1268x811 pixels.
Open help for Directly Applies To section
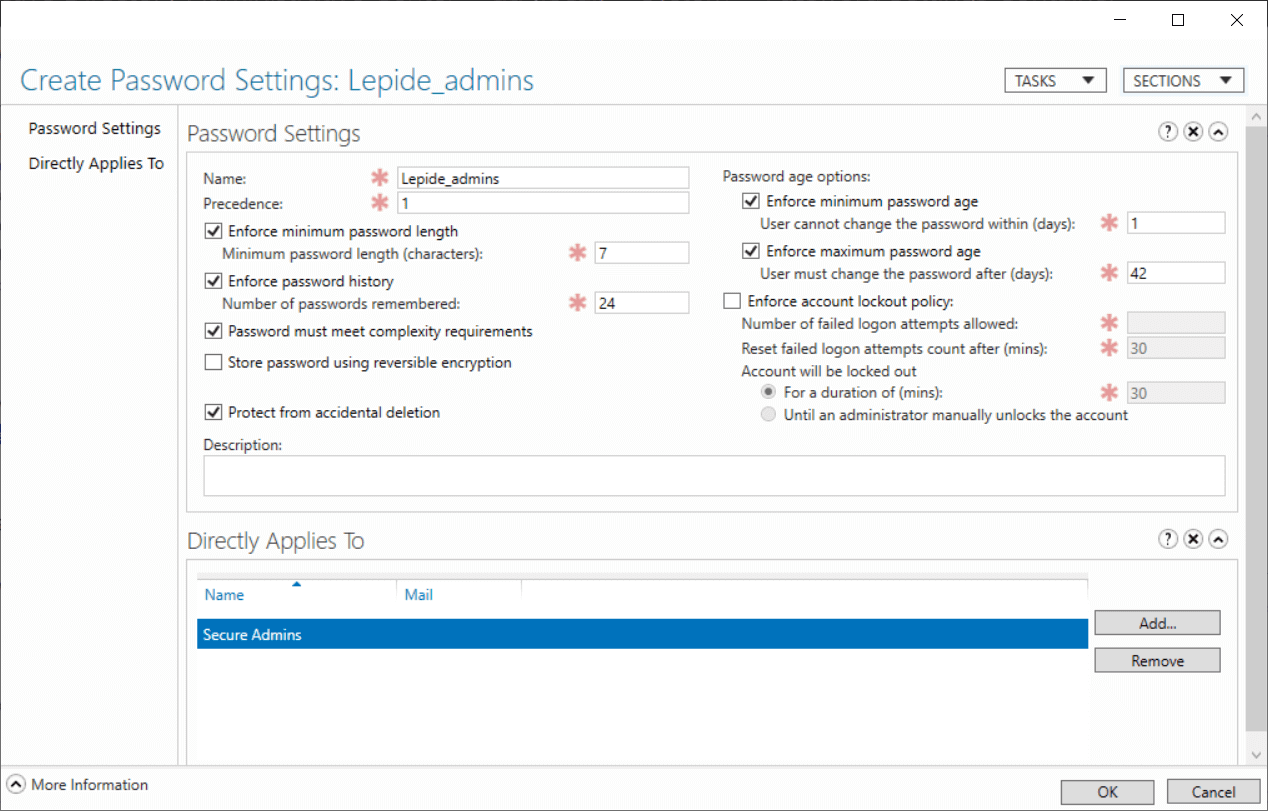[x=1168, y=539]
